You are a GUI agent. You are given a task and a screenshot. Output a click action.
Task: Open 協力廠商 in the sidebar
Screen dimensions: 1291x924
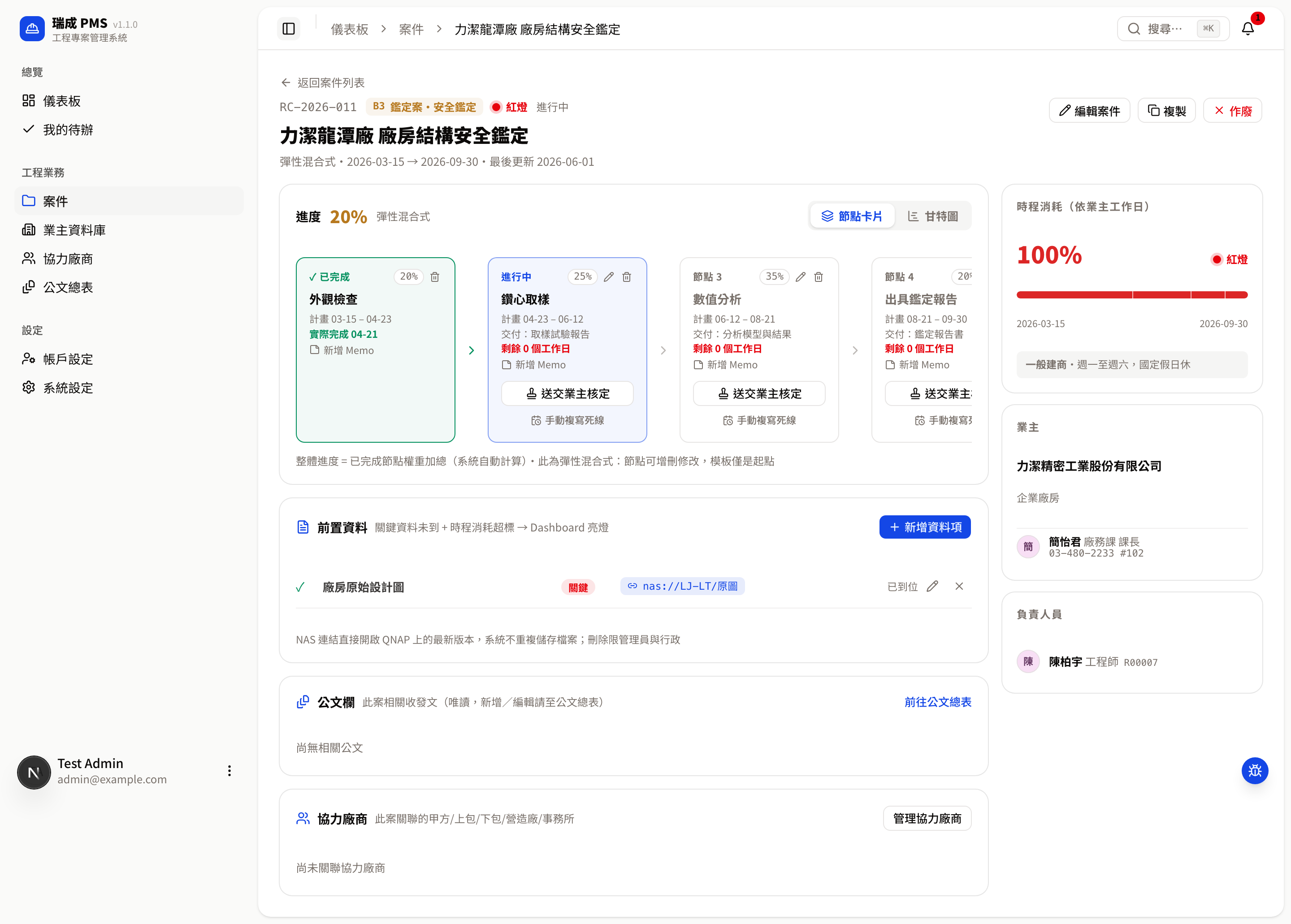(x=129, y=258)
